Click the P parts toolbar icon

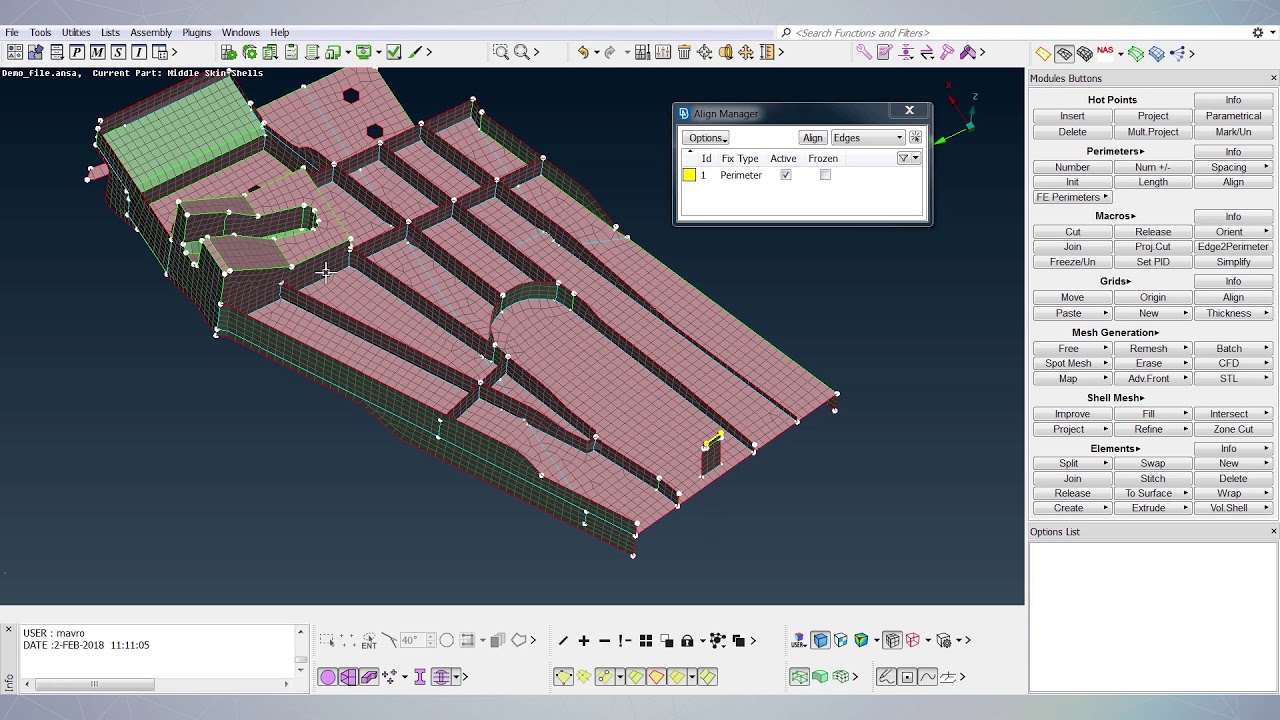click(76, 52)
